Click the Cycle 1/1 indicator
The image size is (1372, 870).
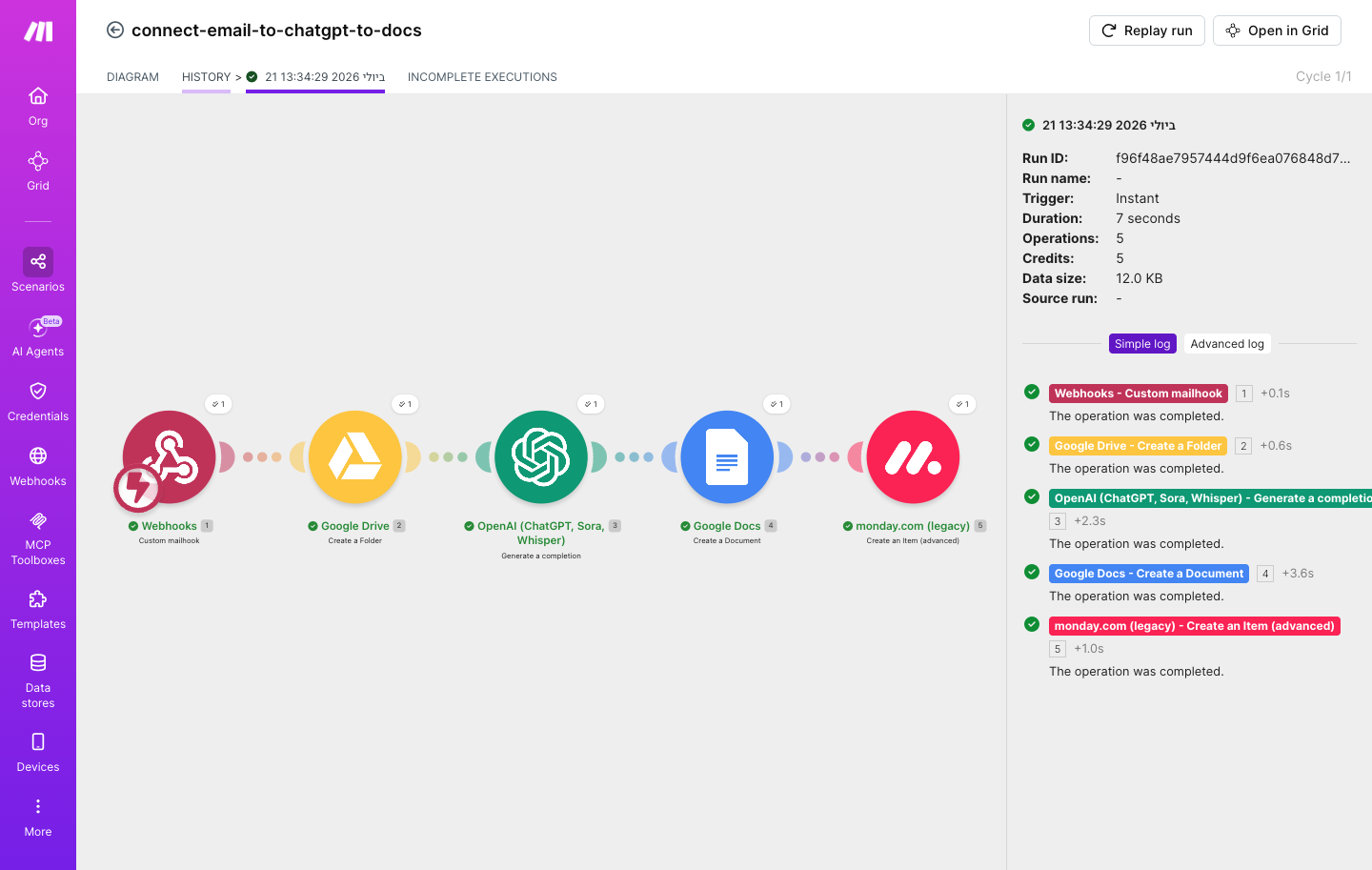coord(1323,76)
